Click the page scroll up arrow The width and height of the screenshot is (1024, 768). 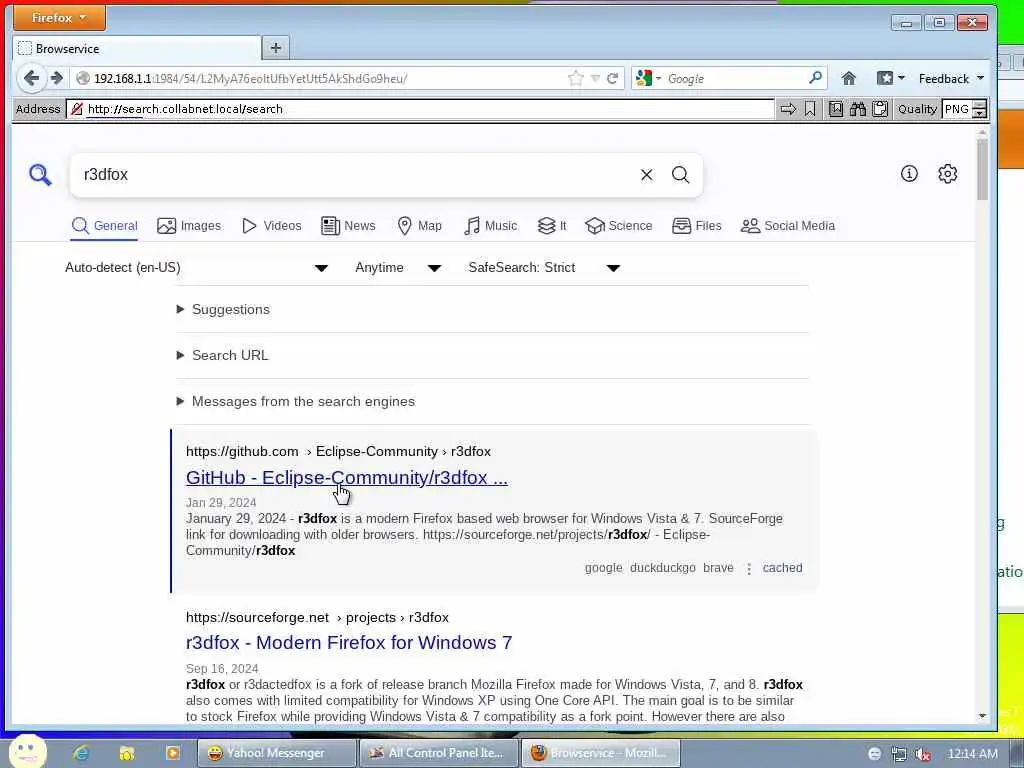pyautogui.click(x=982, y=133)
